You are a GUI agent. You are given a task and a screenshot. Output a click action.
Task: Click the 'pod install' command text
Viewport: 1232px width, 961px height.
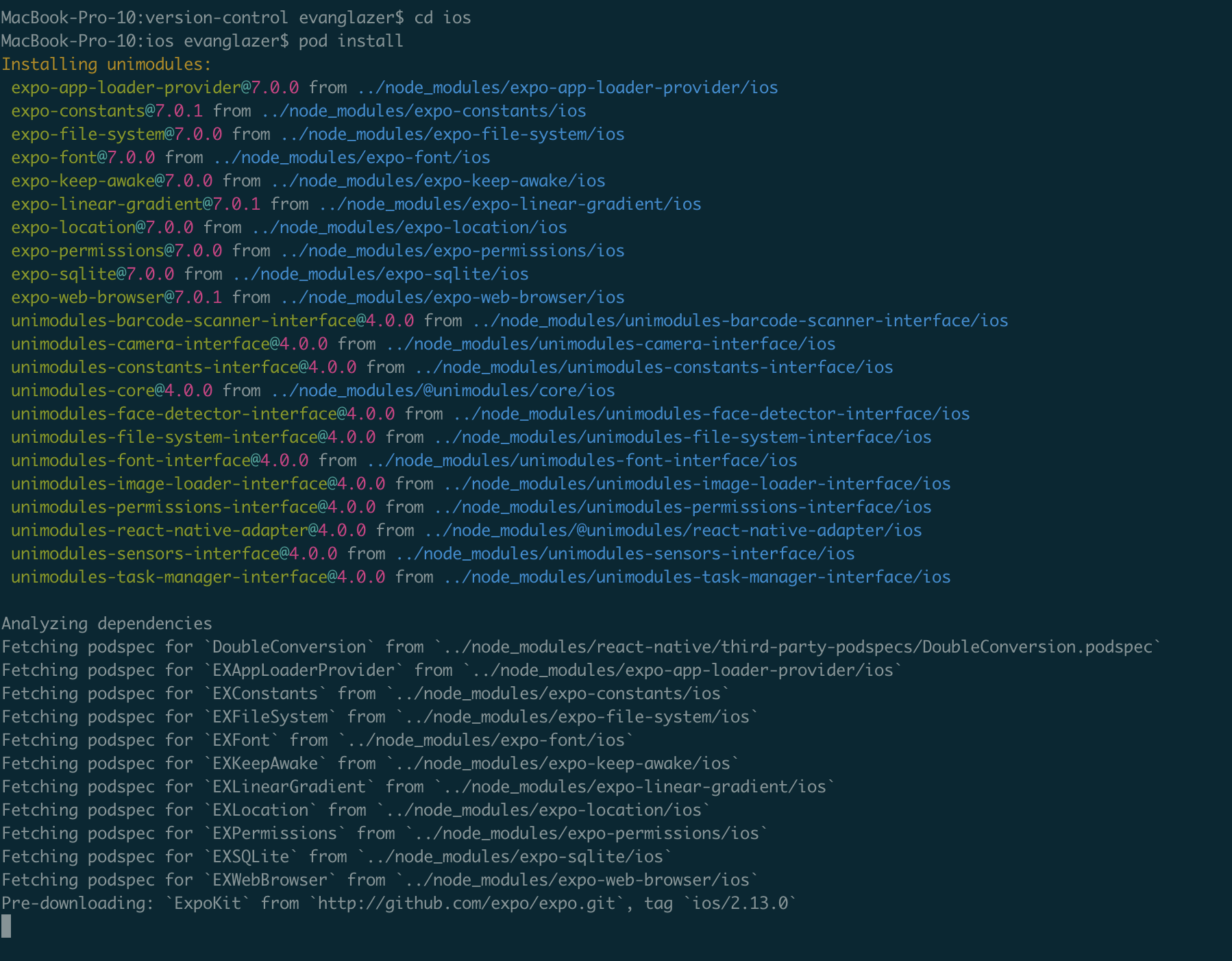pyautogui.click(x=351, y=41)
